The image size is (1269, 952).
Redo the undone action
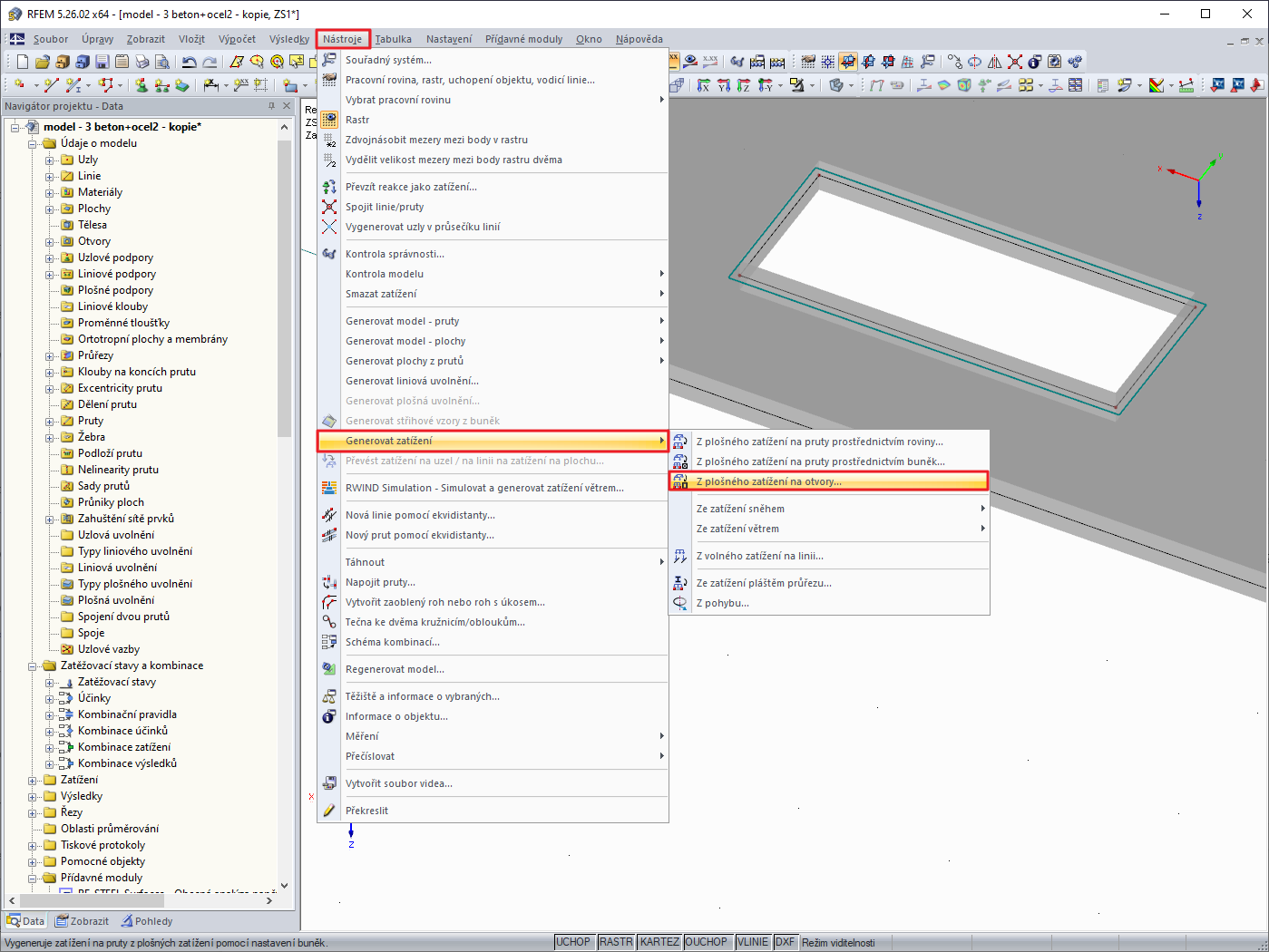210,62
